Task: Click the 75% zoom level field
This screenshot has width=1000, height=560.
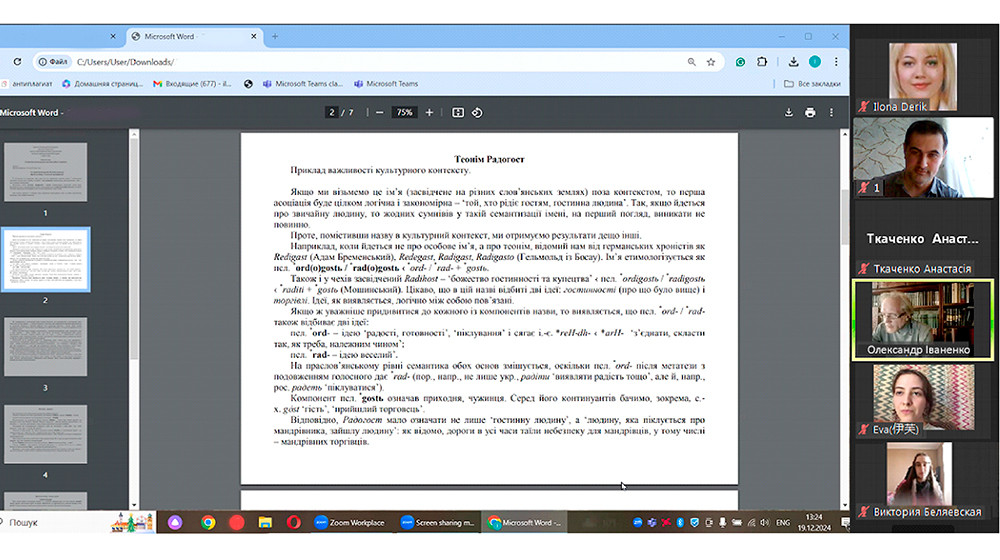Action: click(404, 112)
